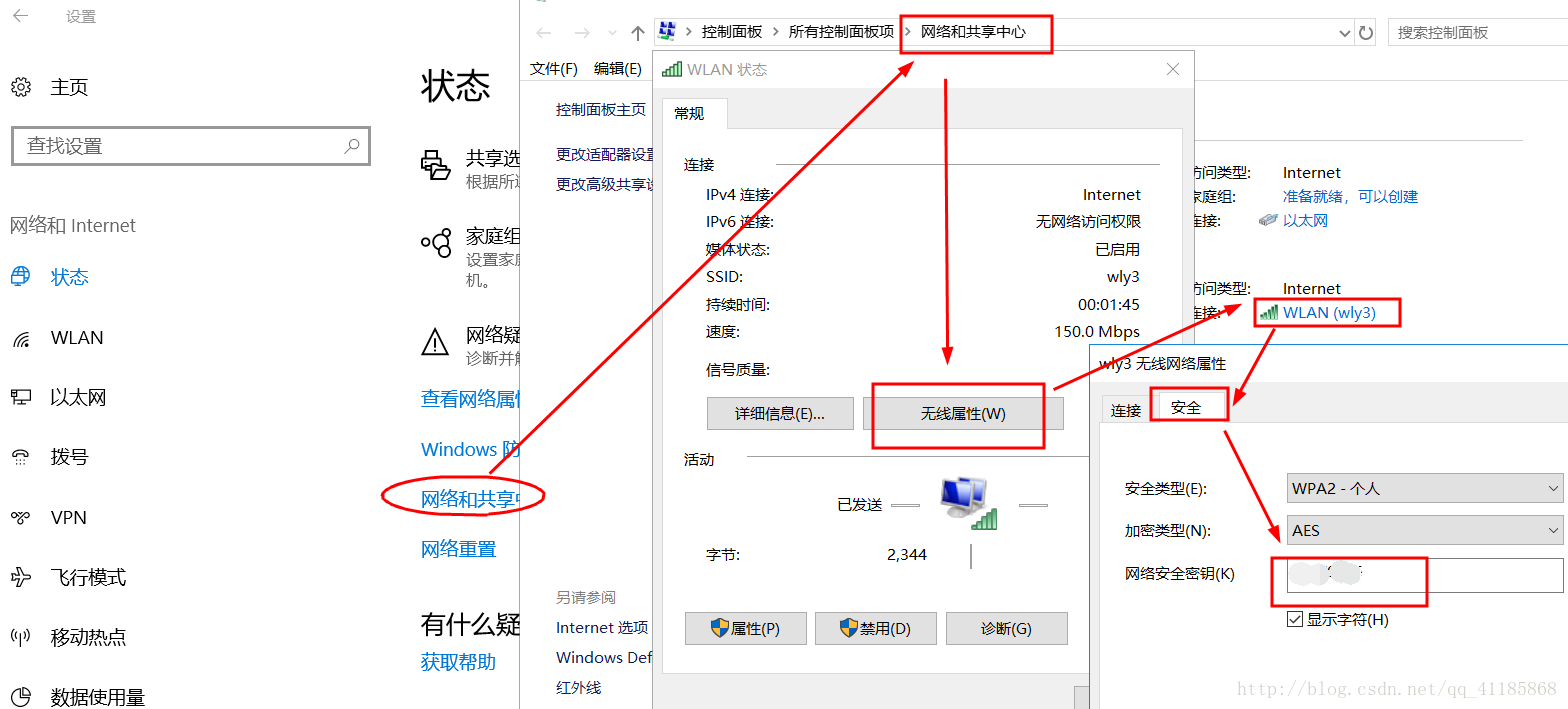Open the 获取帮助 link
This screenshot has width=1568, height=709.
[x=458, y=662]
